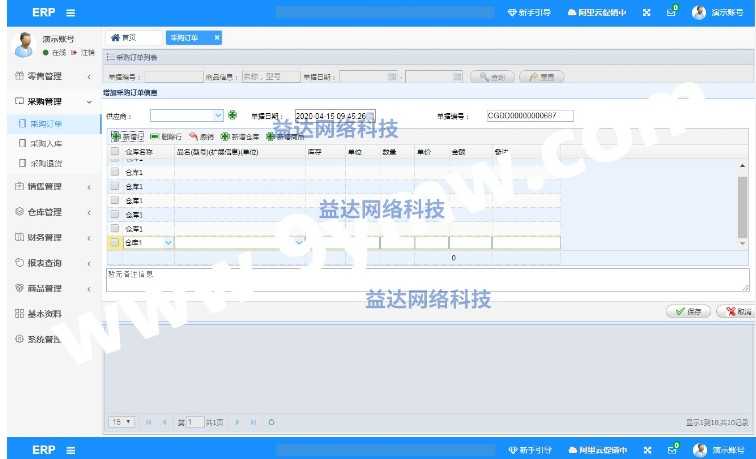The image size is (756, 459).
Task: Open the 仓库1 dropdown in the editing row
Action: (x=168, y=243)
